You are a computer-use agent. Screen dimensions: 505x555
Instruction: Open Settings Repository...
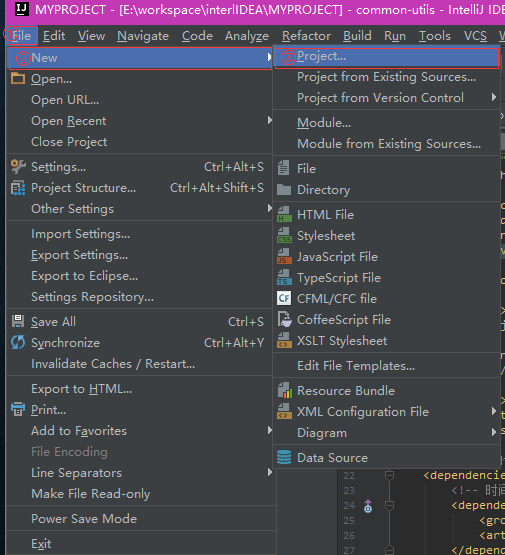click(x=139, y=297)
